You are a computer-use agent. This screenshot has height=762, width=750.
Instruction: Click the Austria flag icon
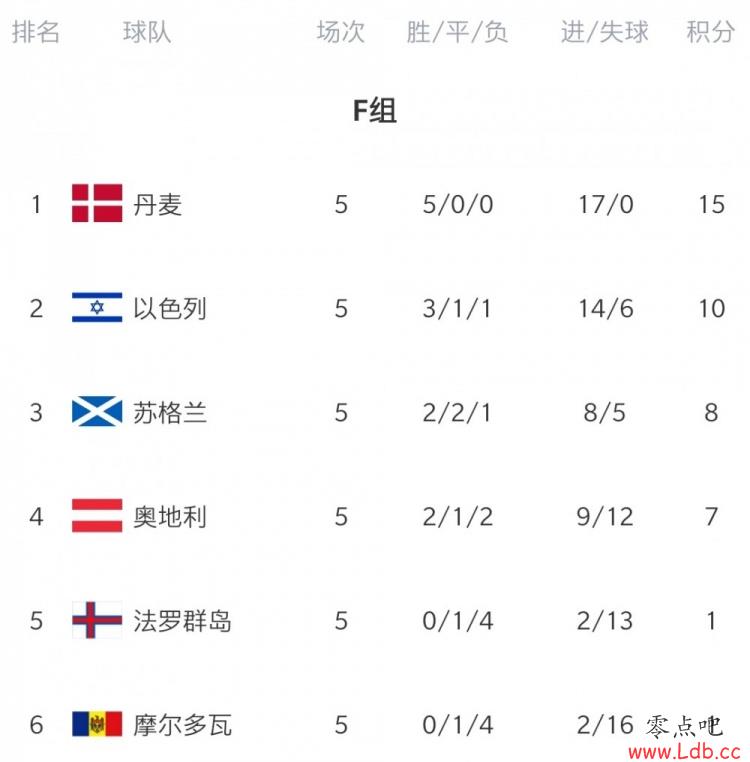click(97, 516)
